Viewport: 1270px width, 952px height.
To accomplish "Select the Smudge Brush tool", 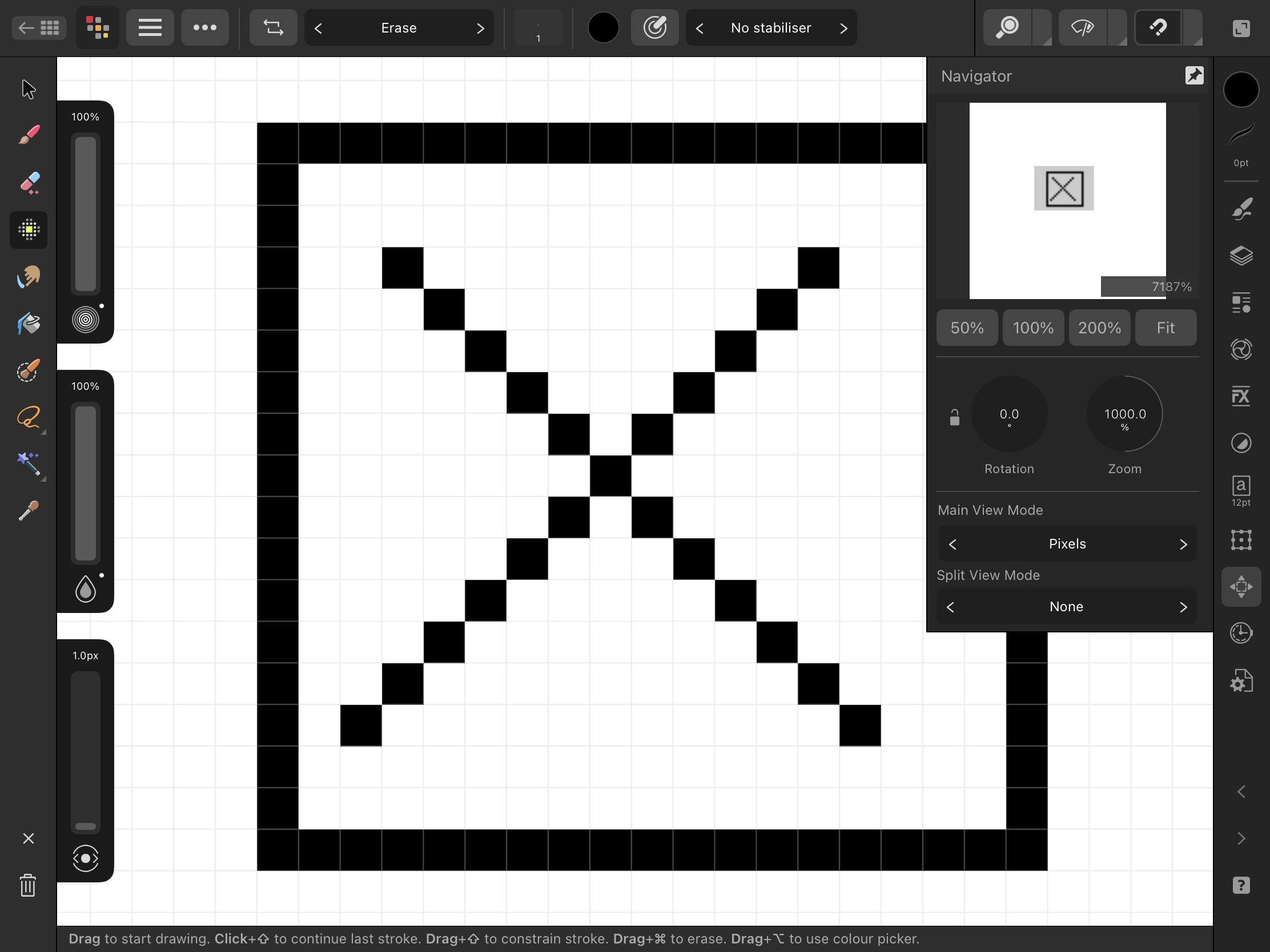I will coord(28,277).
